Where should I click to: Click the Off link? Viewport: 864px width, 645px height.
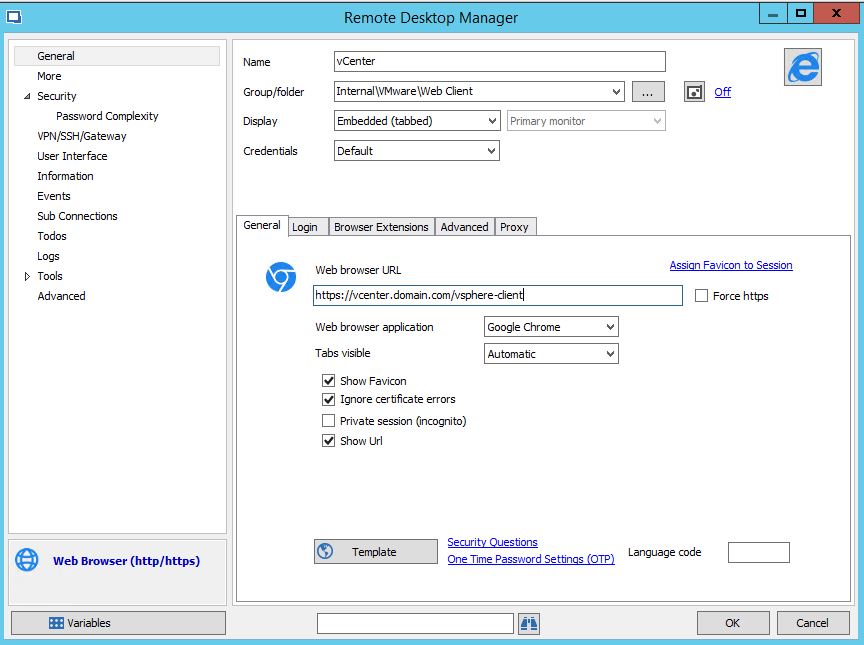pos(723,92)
